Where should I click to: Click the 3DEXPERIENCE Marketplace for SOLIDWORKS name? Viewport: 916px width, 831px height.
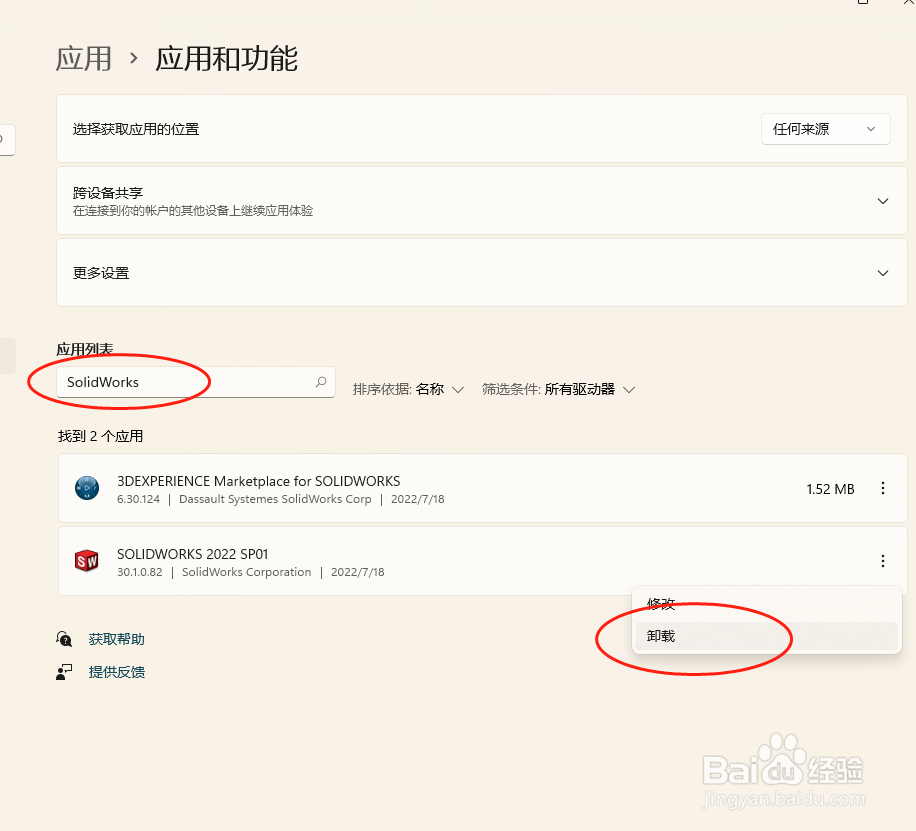point(258,481)
